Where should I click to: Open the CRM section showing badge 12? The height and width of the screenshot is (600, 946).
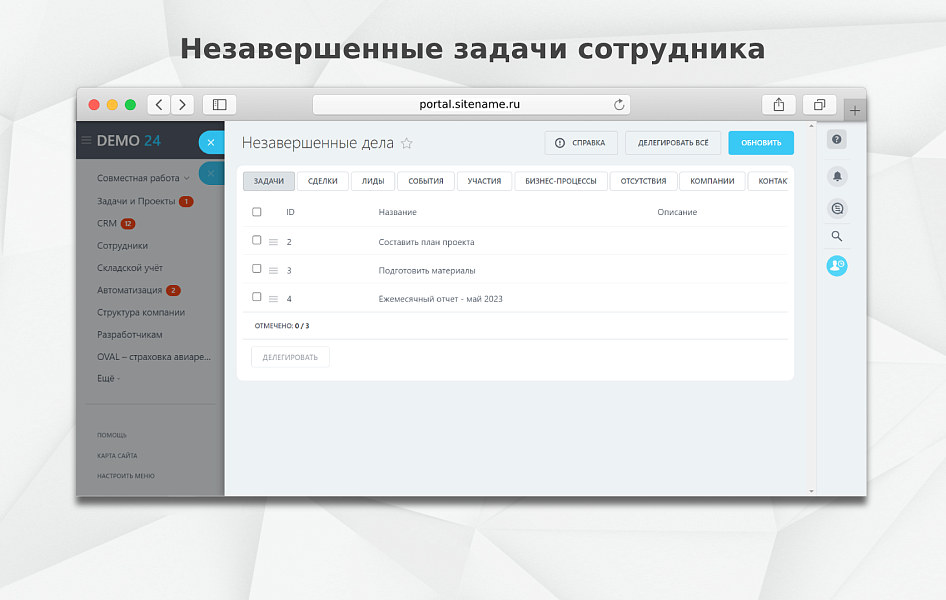[104, 223]
